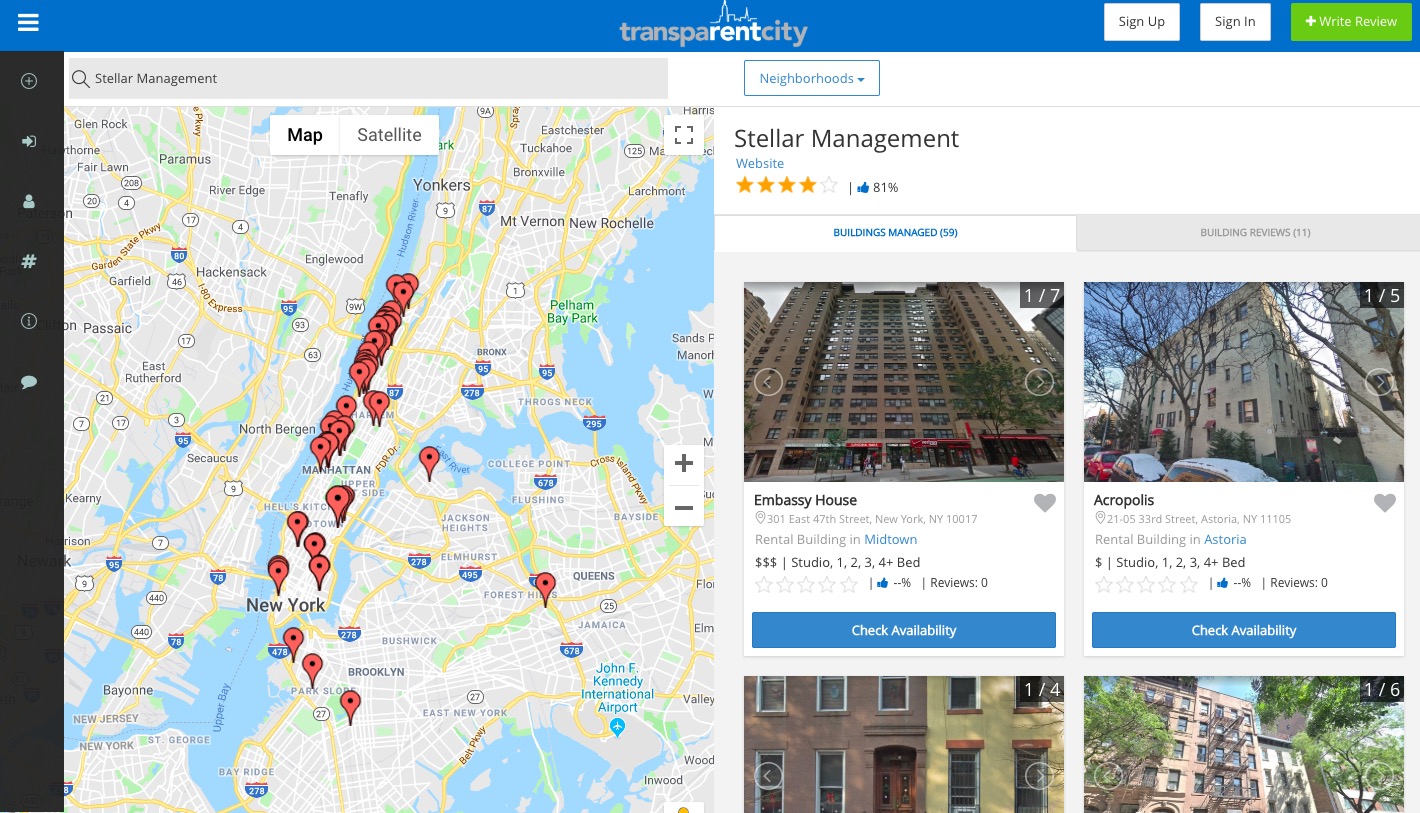This screenshot has width=1420, height=813.
Task: Click the chat bubble icon in the sidebar
Action: coord(29,381)
